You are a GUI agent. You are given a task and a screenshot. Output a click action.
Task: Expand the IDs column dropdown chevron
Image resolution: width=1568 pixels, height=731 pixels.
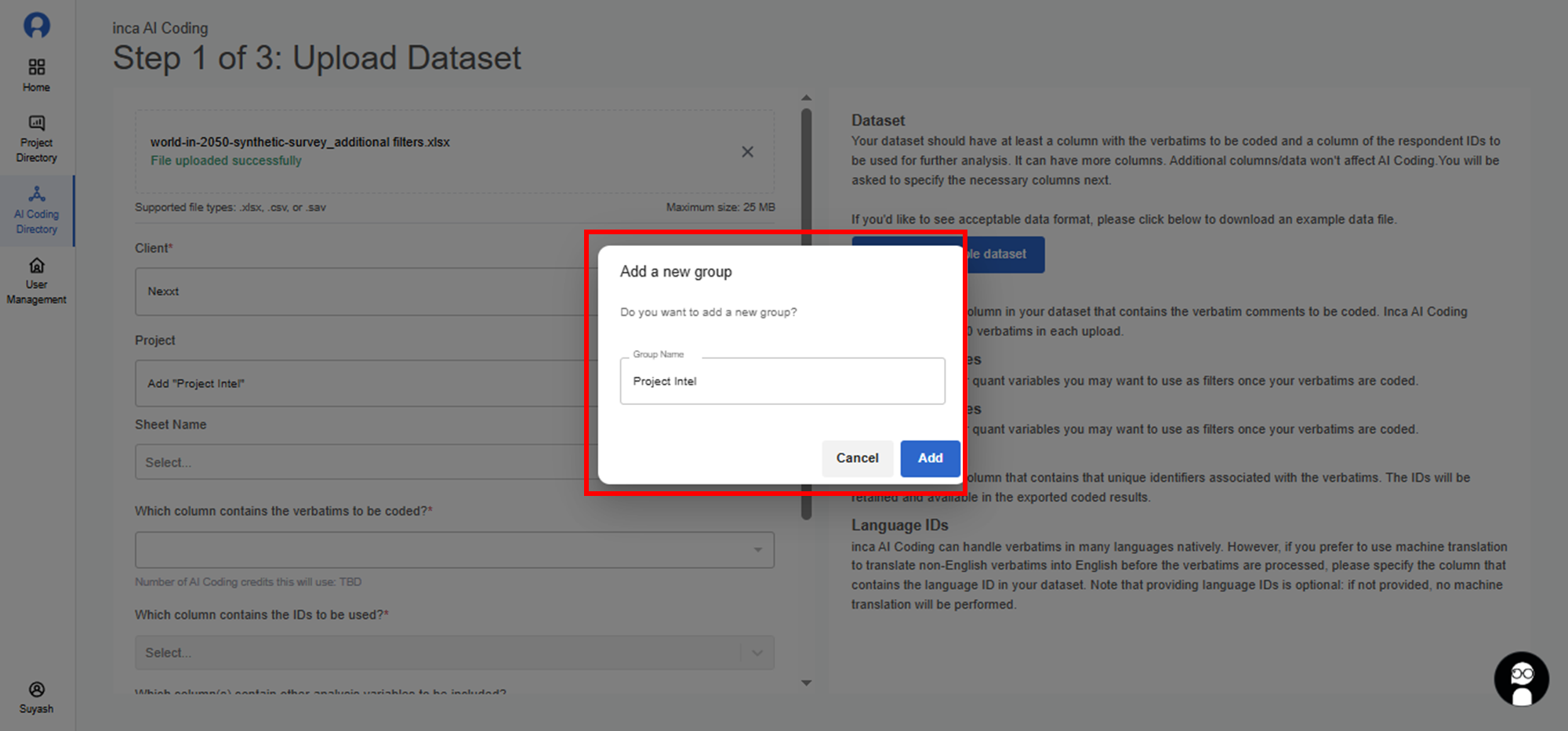[x=757, y=653]
